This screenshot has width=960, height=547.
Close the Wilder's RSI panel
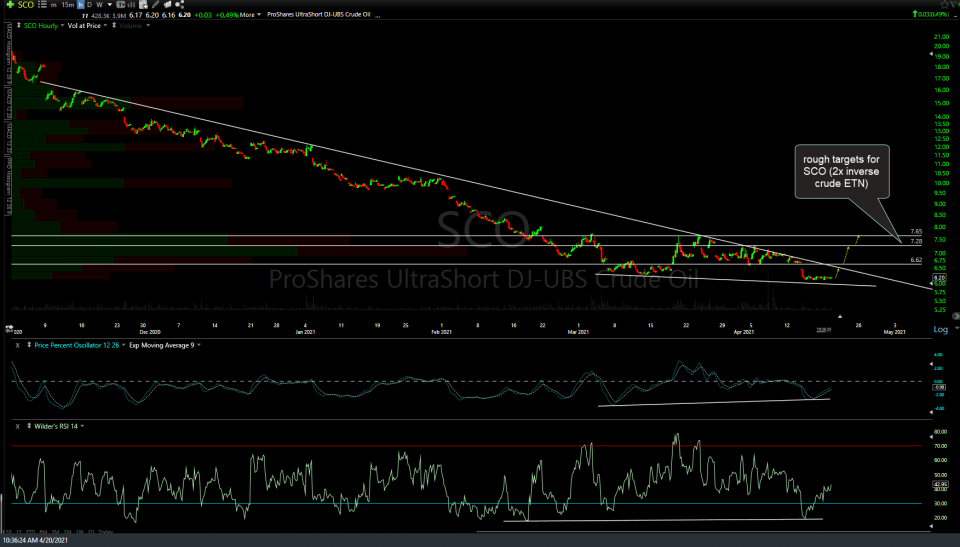(17, 426)
